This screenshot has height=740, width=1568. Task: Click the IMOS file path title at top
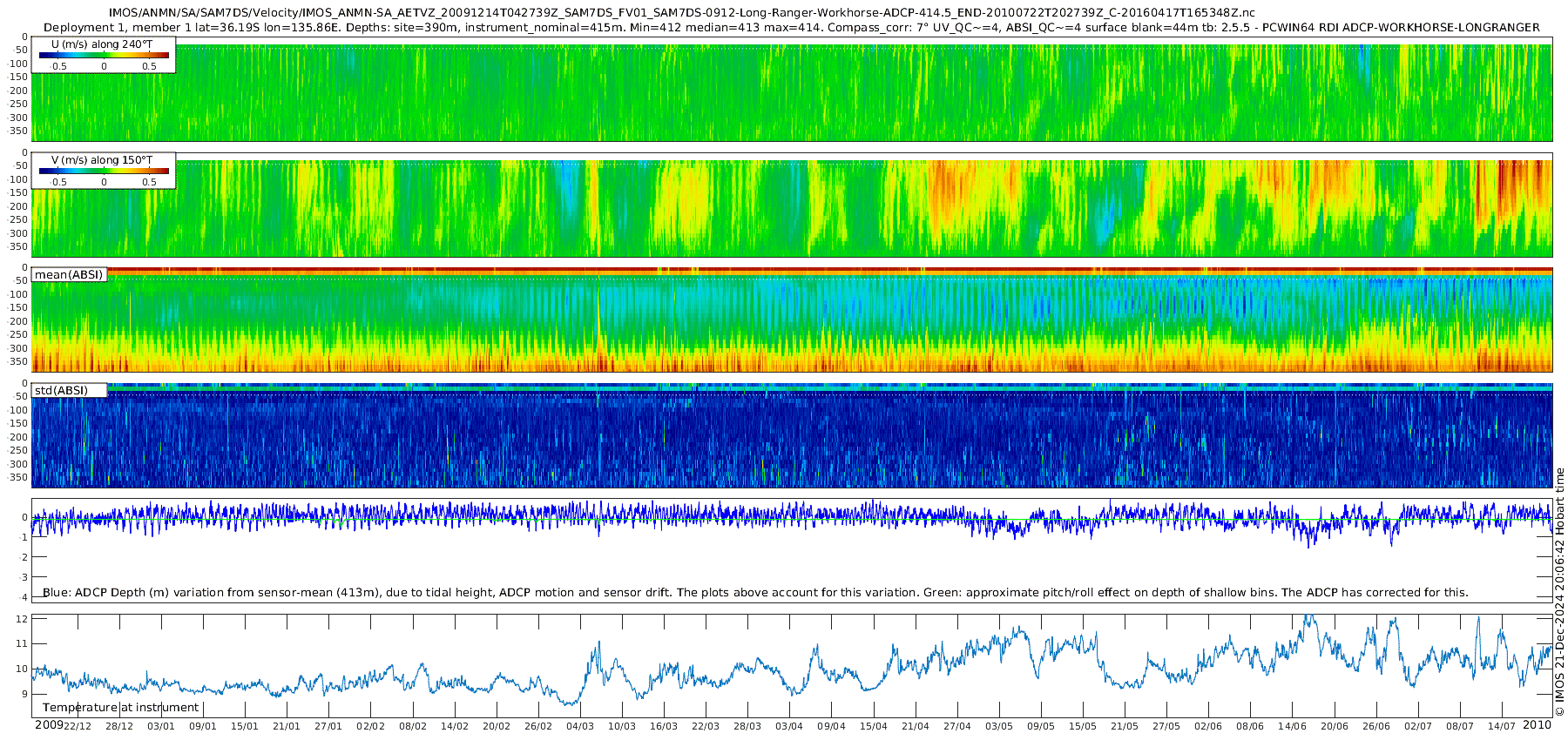click(682, 13)
